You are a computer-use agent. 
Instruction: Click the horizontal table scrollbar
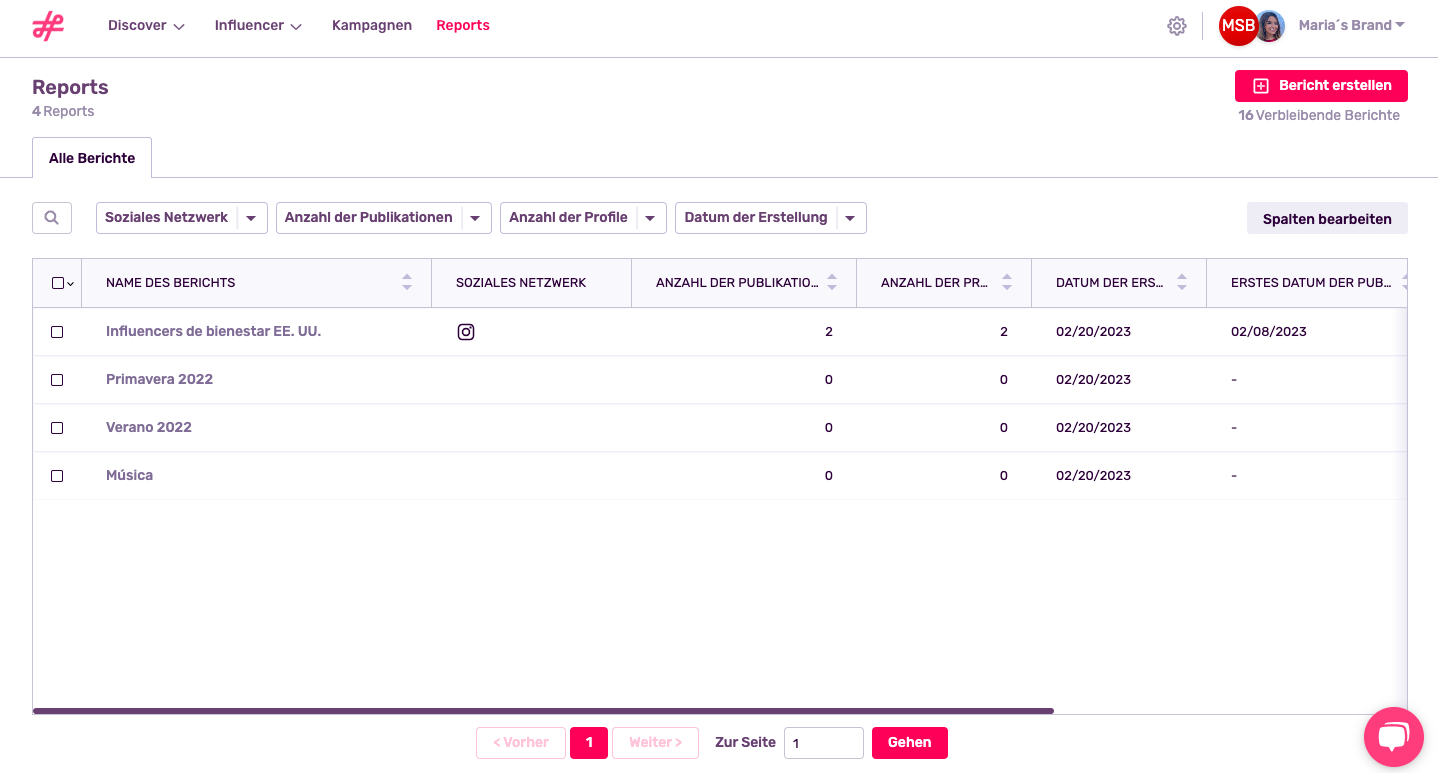click(543, 711)
